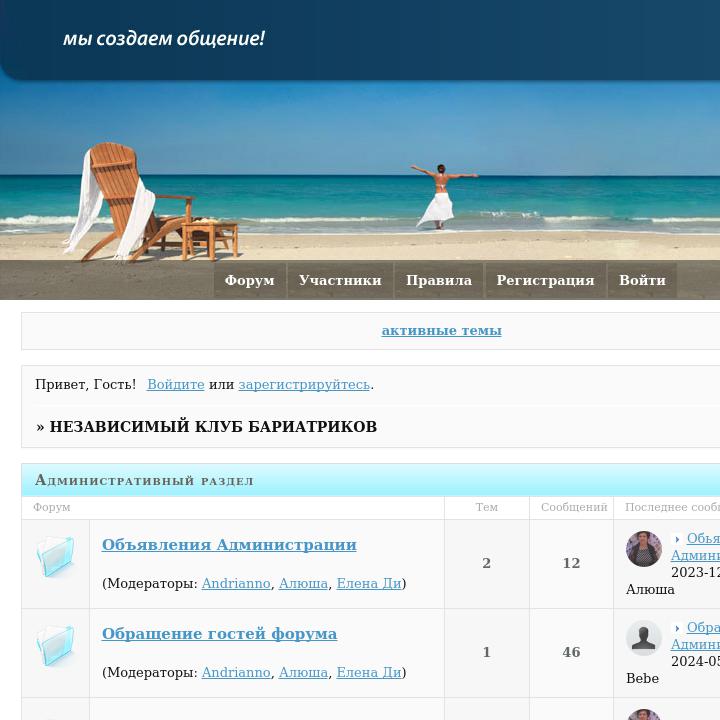This screenshot has height=720, width=720.
Task: Click folder icon beside Объявления Администрации
Action: tap(56, 556)
